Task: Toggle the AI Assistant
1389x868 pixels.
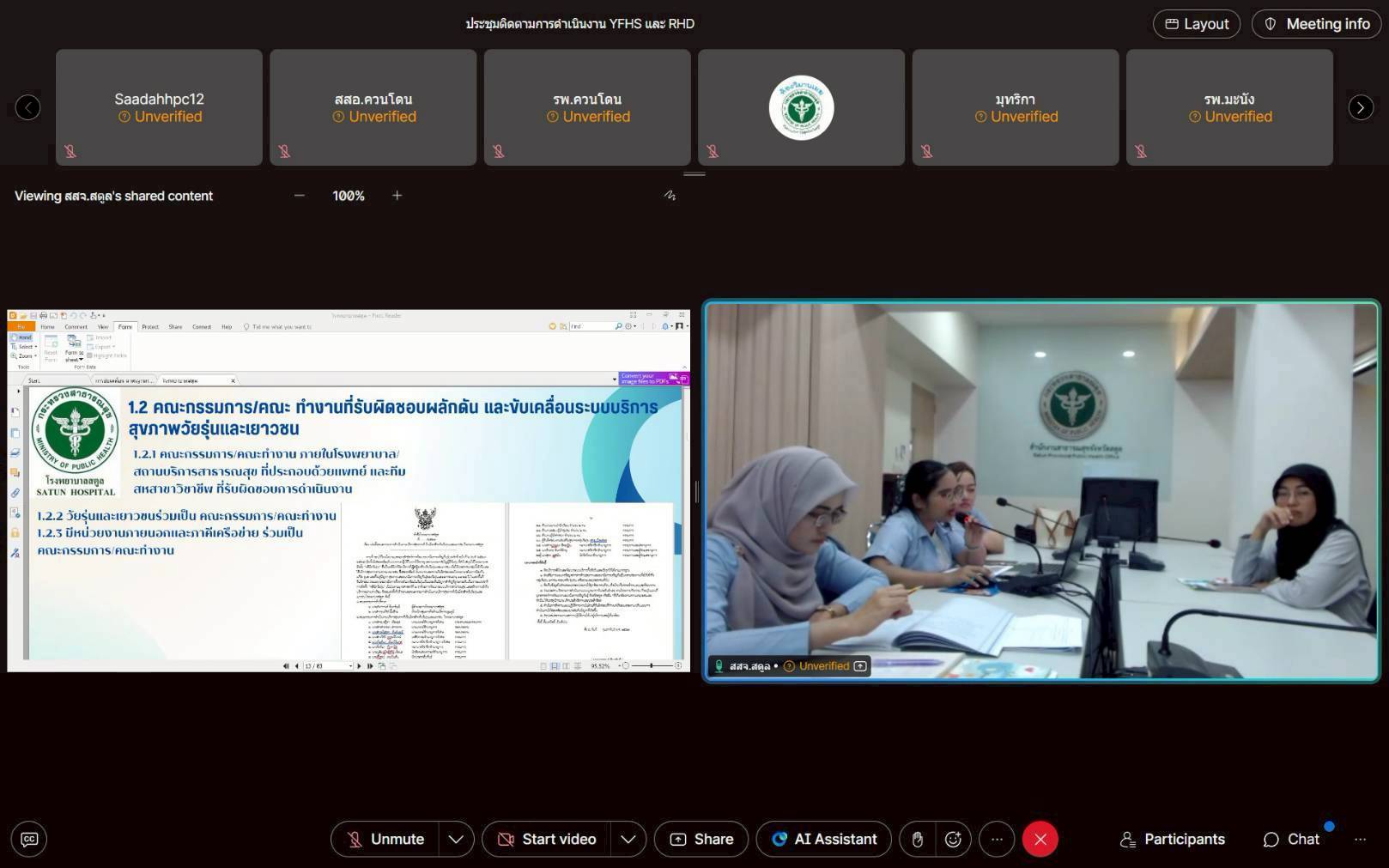Action: click(x=823, y=839)
